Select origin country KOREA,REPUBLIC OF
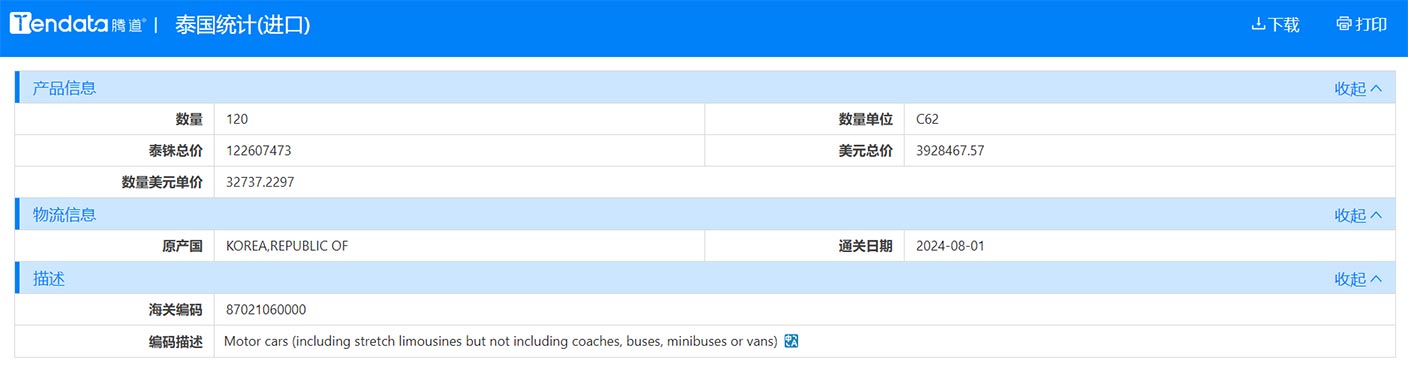Image resolution: width=1408 pixels, height=372 pixels. pyautogui.click(x=287, y=246)
